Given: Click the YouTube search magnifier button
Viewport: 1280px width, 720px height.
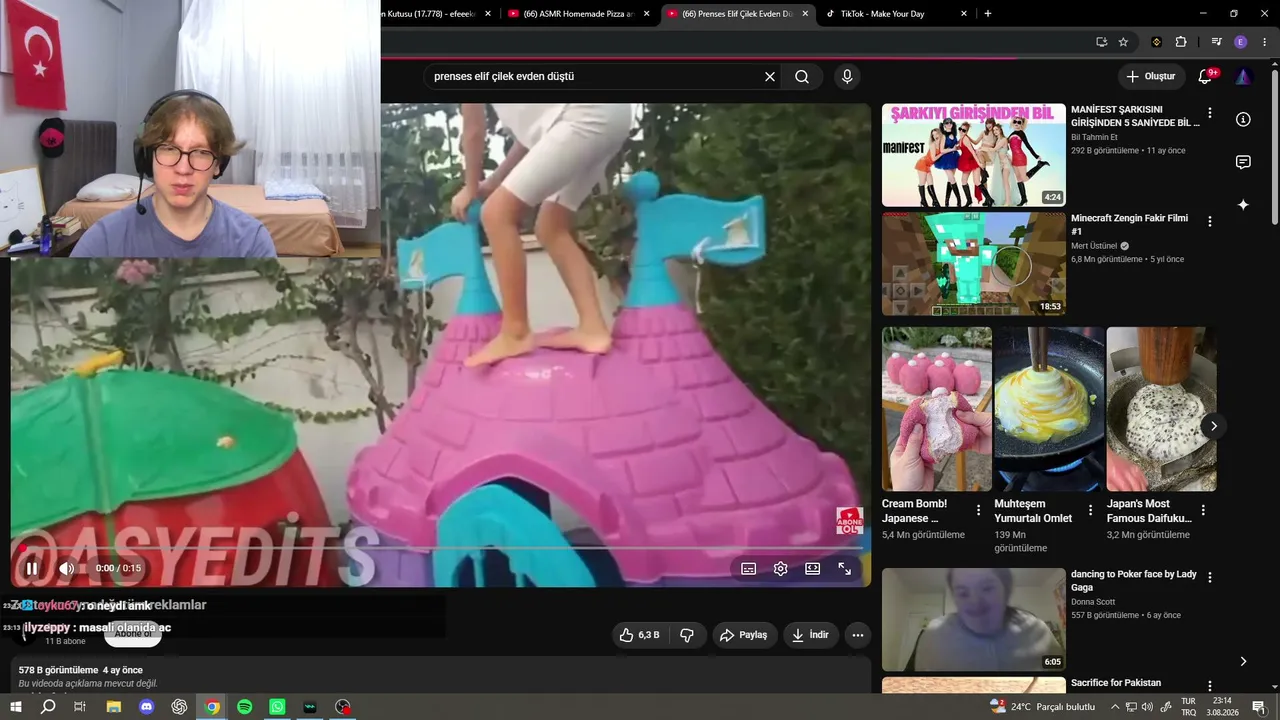Looking at the screenshot, I should [802, 76].
